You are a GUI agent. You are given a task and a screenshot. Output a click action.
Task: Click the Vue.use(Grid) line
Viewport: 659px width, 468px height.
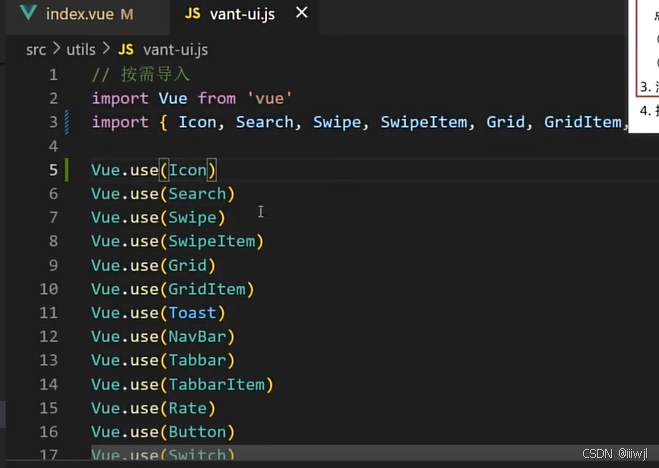click(153, 266)
